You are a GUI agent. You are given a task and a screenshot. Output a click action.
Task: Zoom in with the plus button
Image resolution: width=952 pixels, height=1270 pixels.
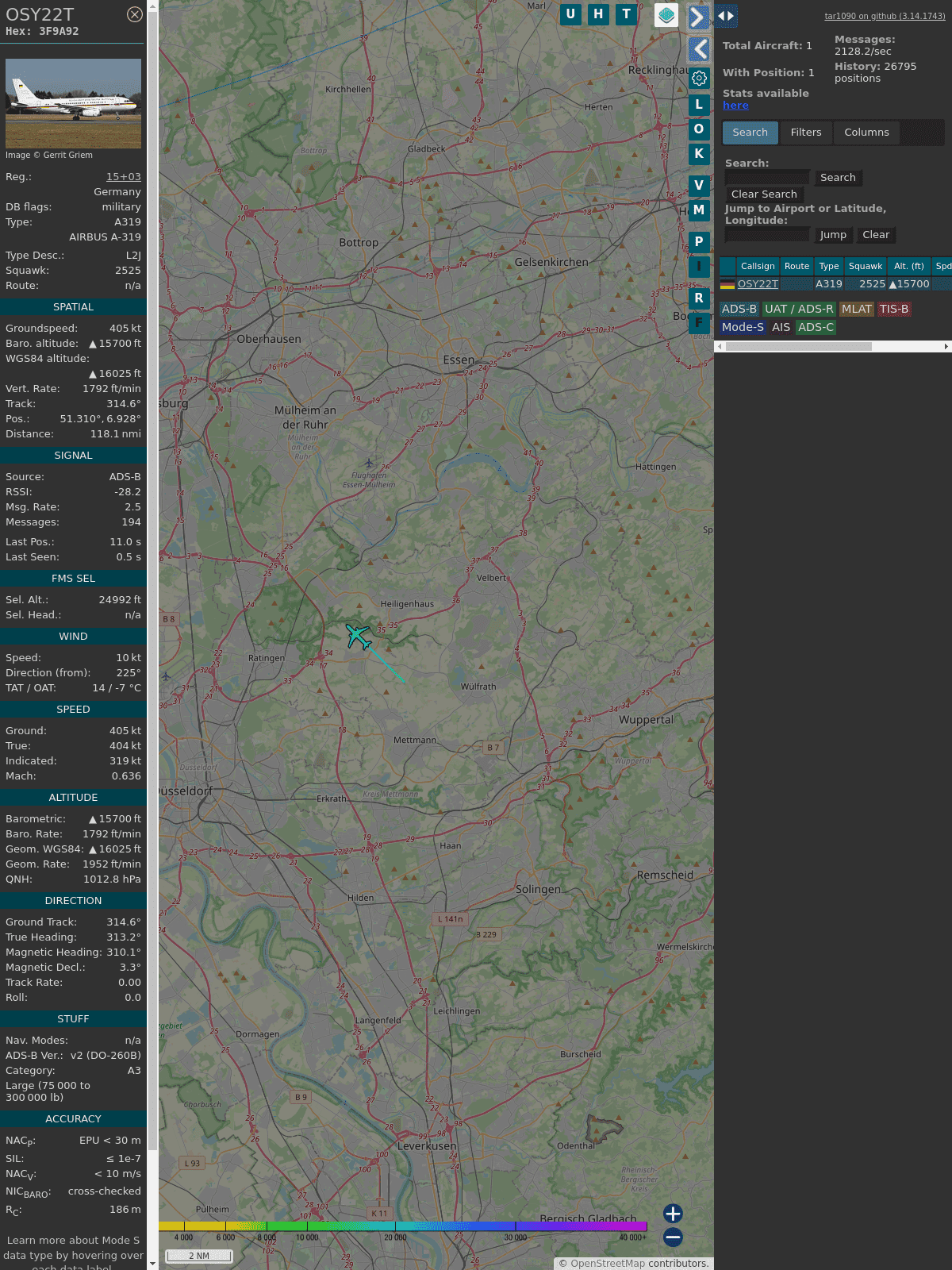[x=673, y=1214]
